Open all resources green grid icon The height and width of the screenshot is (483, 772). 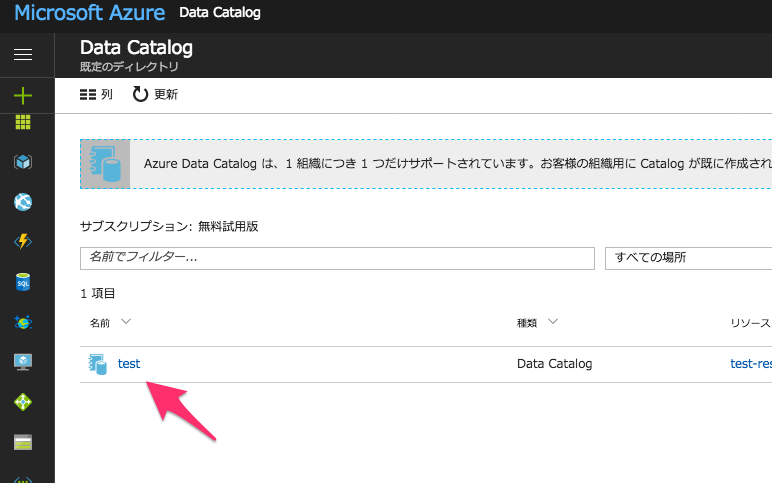(23, 123)
